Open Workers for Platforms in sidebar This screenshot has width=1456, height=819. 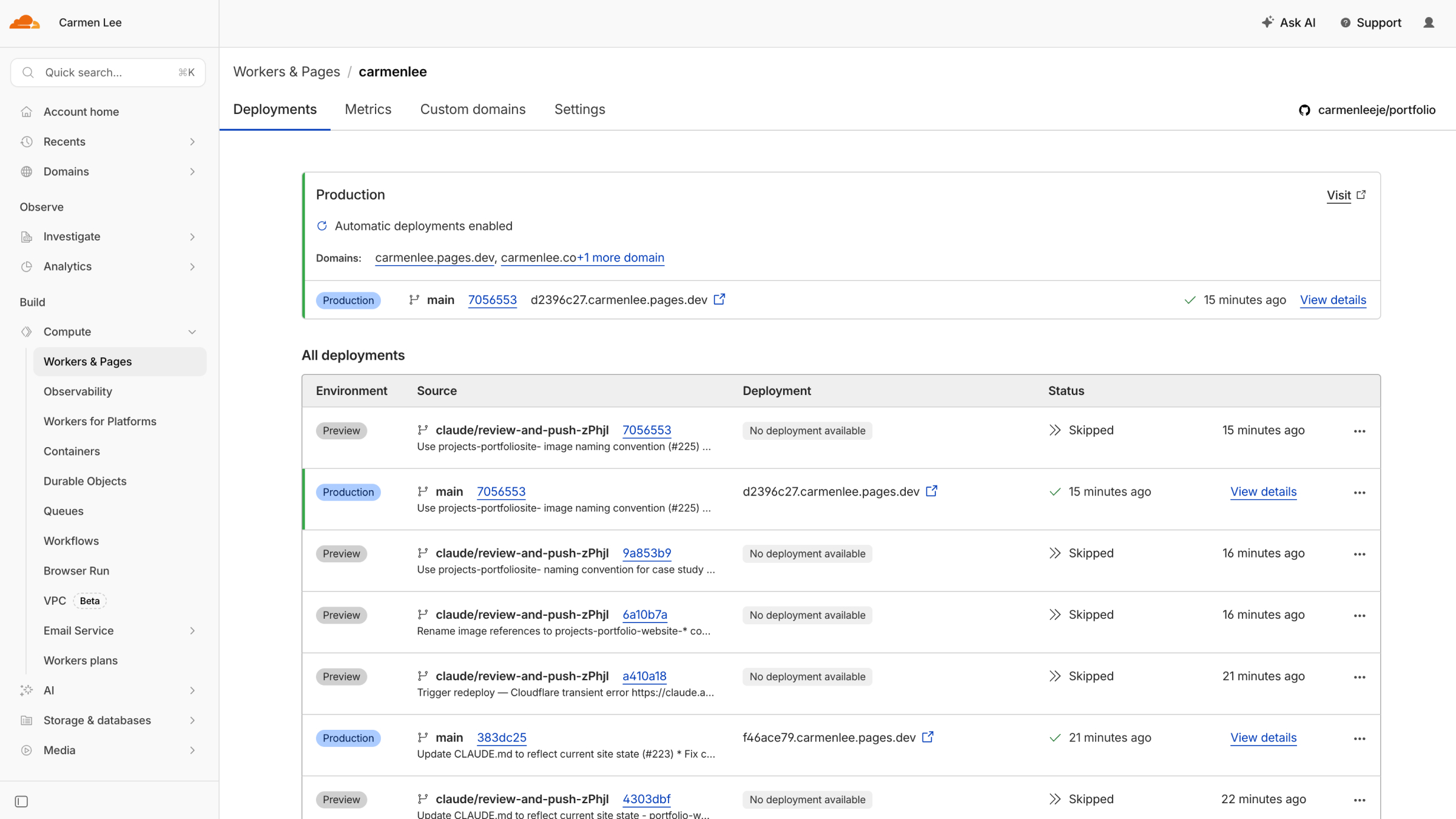(100, 421)
